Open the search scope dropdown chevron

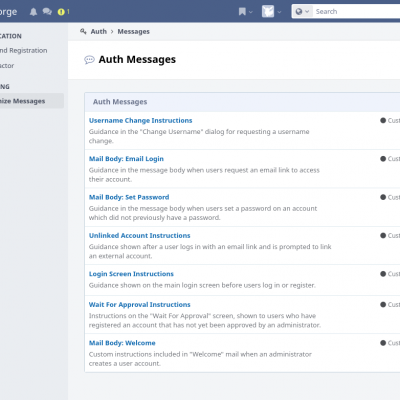pyautogui.click(x=307, y=12)
